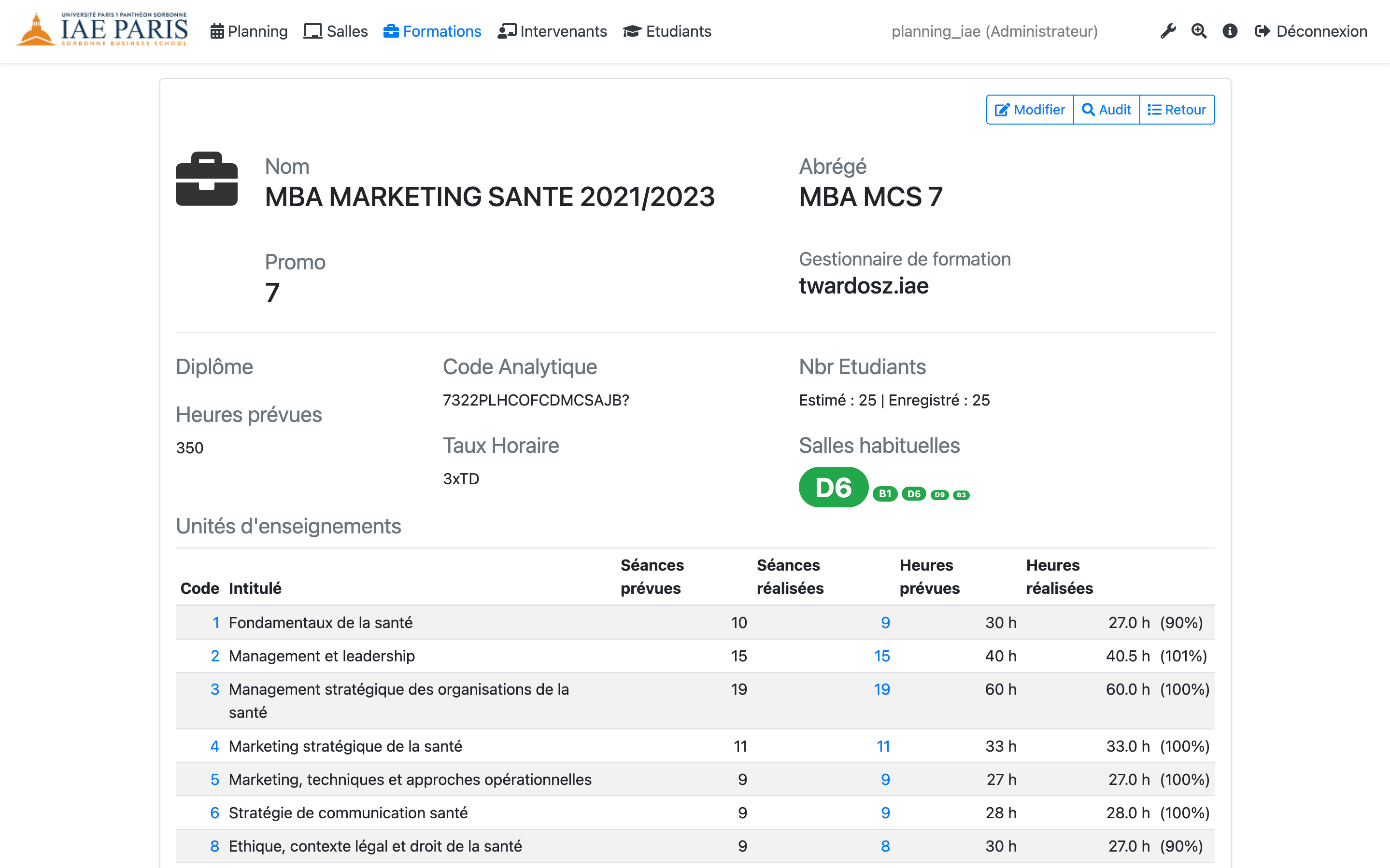Open the Planning menu
The image size is (1390, 868).
pos(249,31)
